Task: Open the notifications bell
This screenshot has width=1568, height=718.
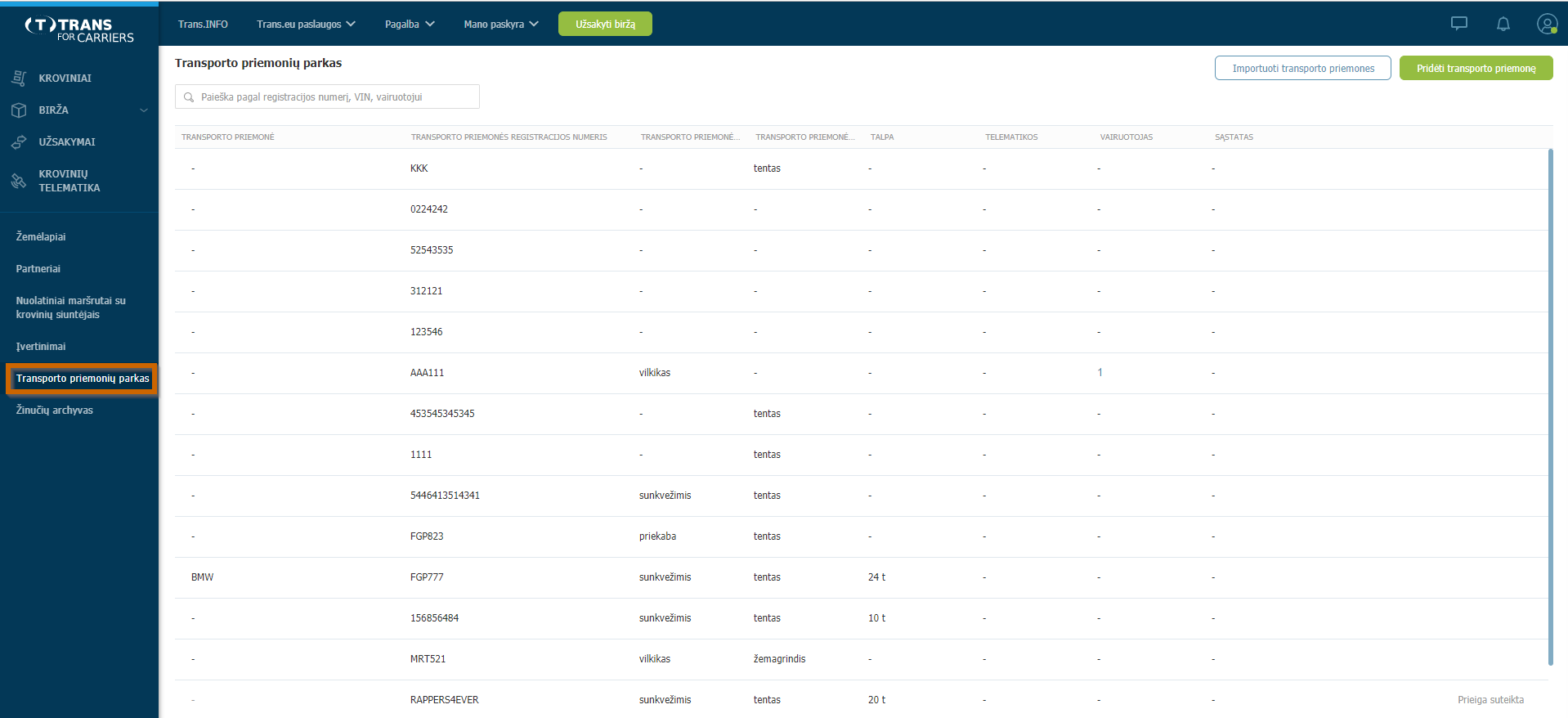Action: [x=1503, y=24]
